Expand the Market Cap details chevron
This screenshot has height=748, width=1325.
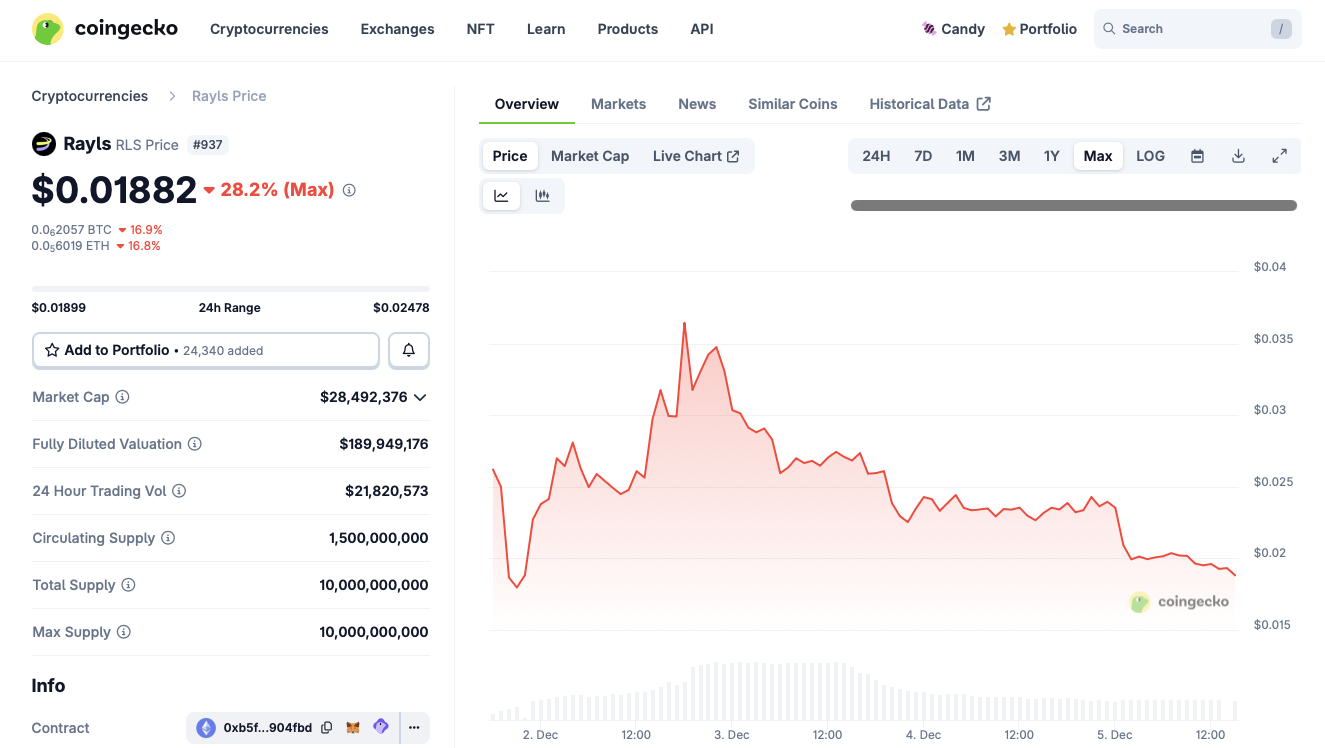coord(420,397)
